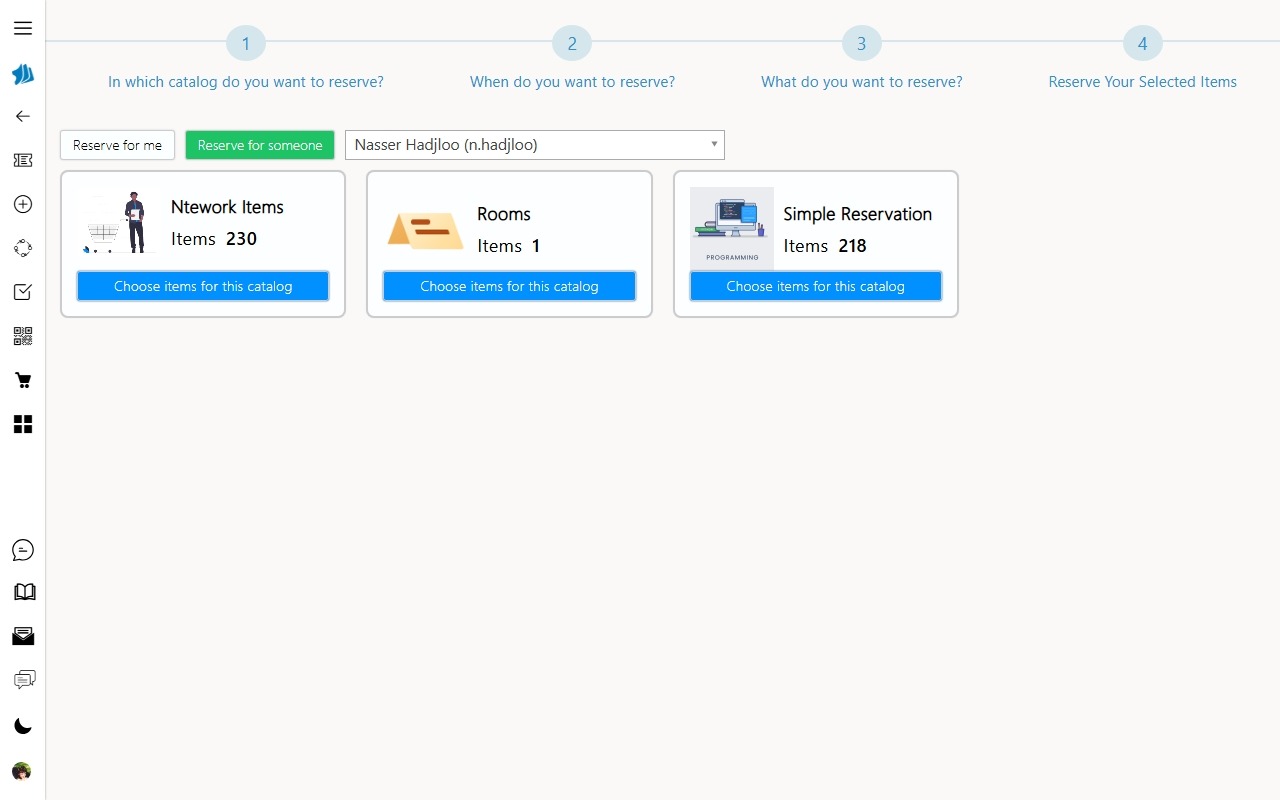Click the back arrow icon
The width and height of the screenshot is (1280, 800).
(x=23, y=116)
